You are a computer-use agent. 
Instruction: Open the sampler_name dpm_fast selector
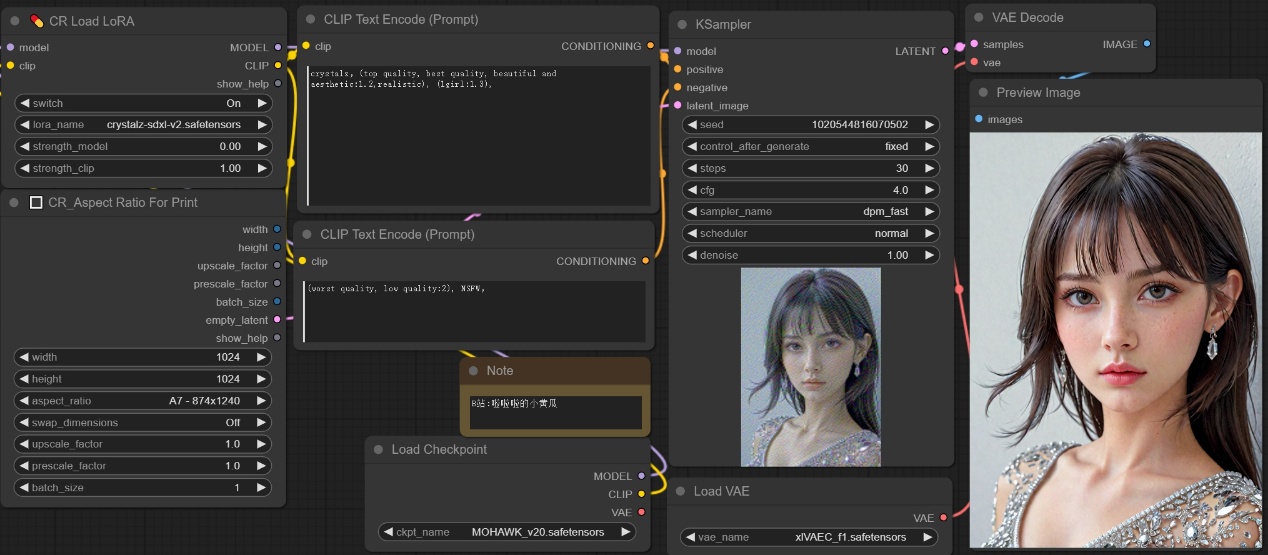pyautogui.click(x=810, y=211)
